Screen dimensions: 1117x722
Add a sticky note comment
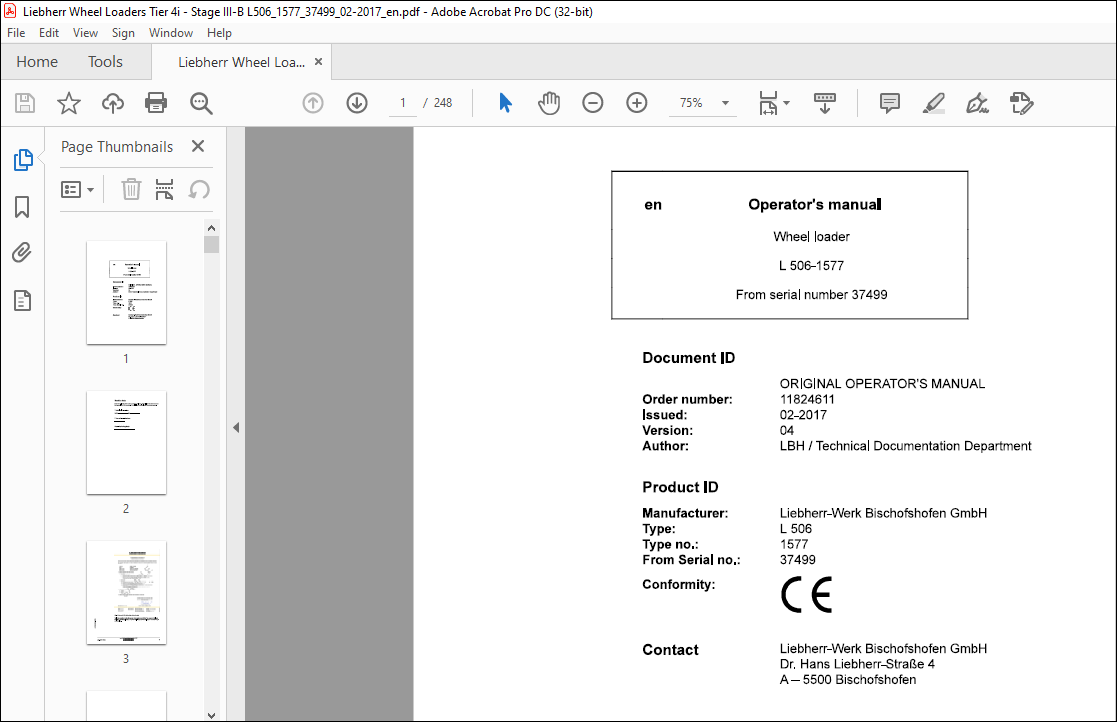(890, 103)
